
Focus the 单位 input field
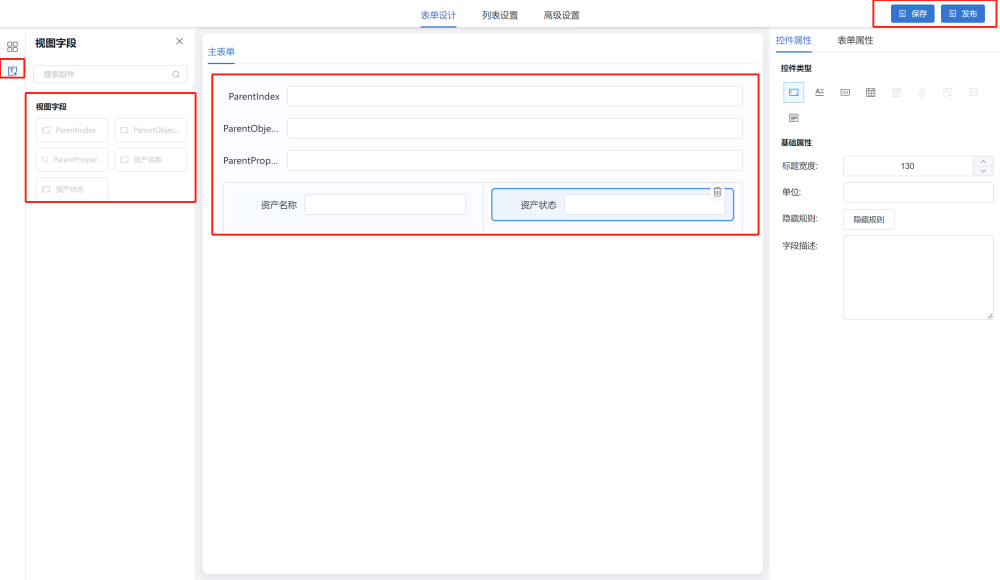coord(917,192)
